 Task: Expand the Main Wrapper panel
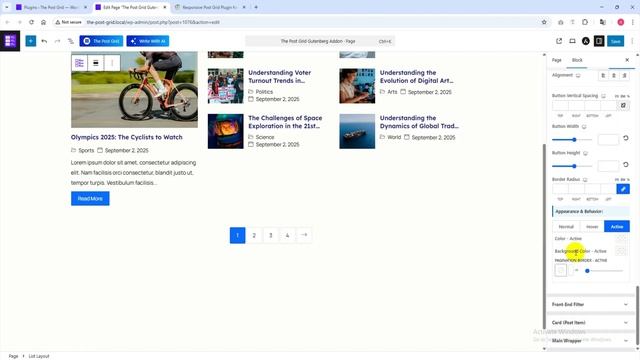[x=590, y=340]
